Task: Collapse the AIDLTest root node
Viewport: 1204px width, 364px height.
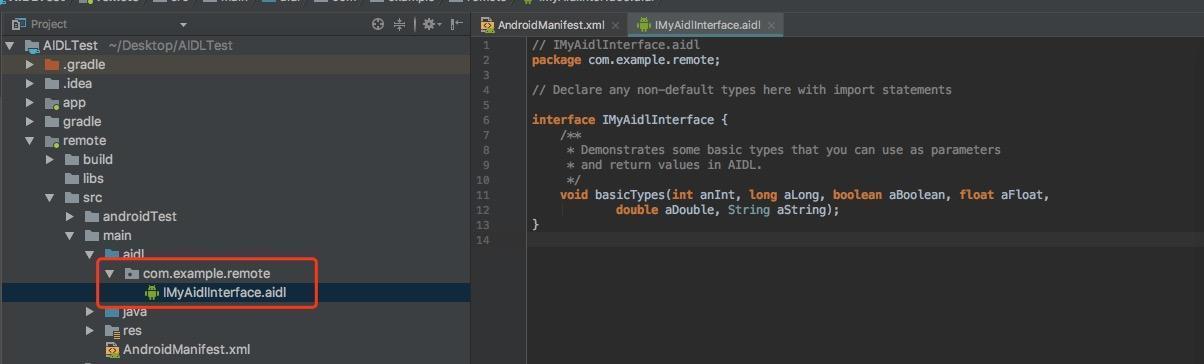Action: coord(10,46)
